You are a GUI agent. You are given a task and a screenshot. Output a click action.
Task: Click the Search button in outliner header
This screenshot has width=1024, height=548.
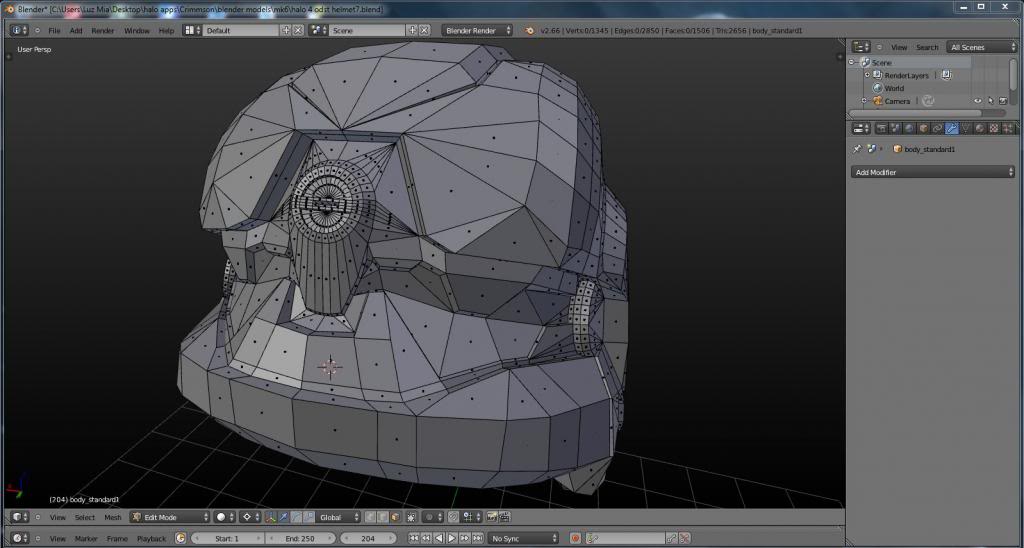coord(927,47)
